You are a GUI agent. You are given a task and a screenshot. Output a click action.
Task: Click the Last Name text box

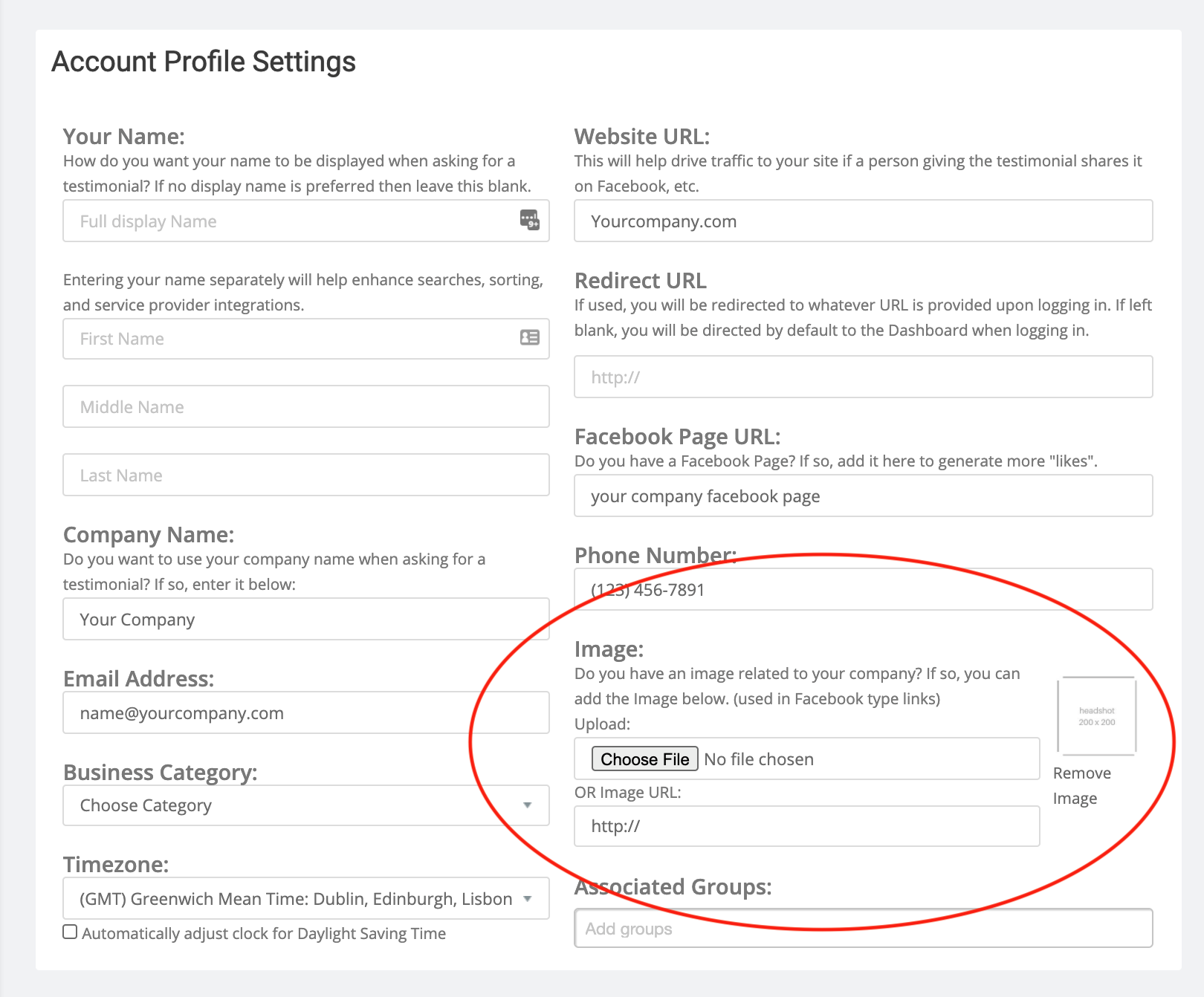(305, 475)
